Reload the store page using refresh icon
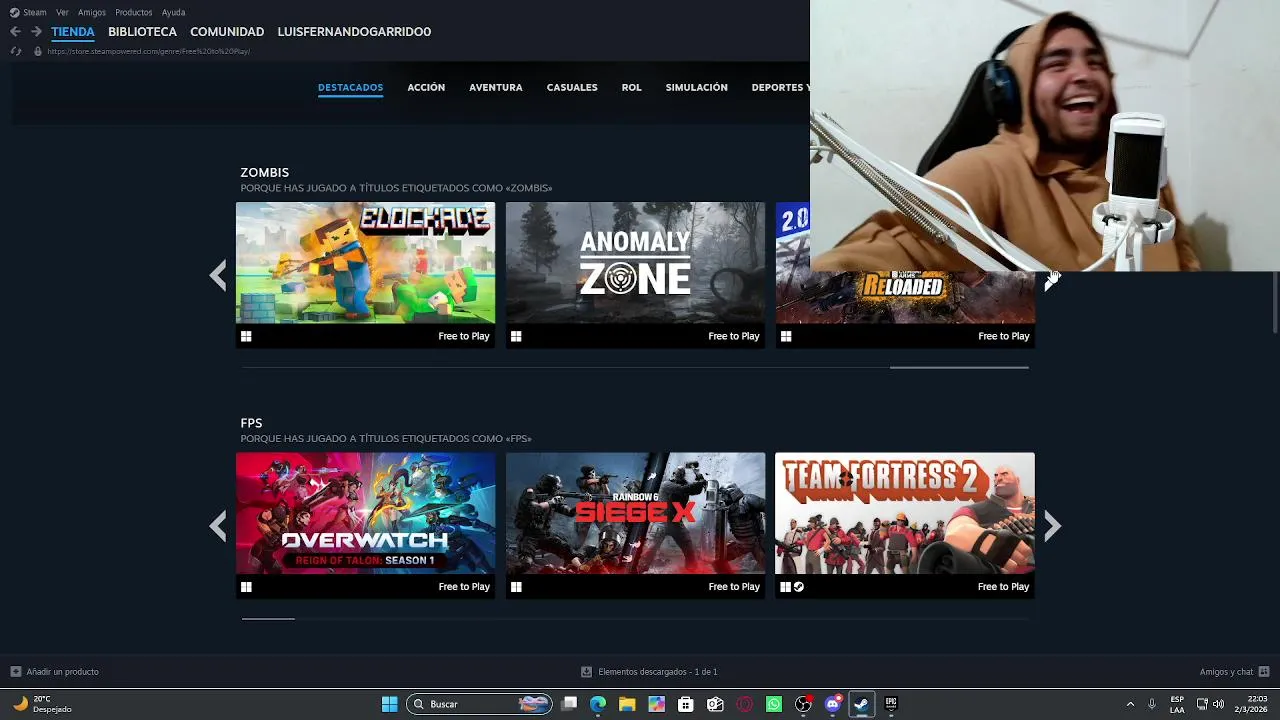The width and height of the screenshot is (1280, 720). click(16, 51)
